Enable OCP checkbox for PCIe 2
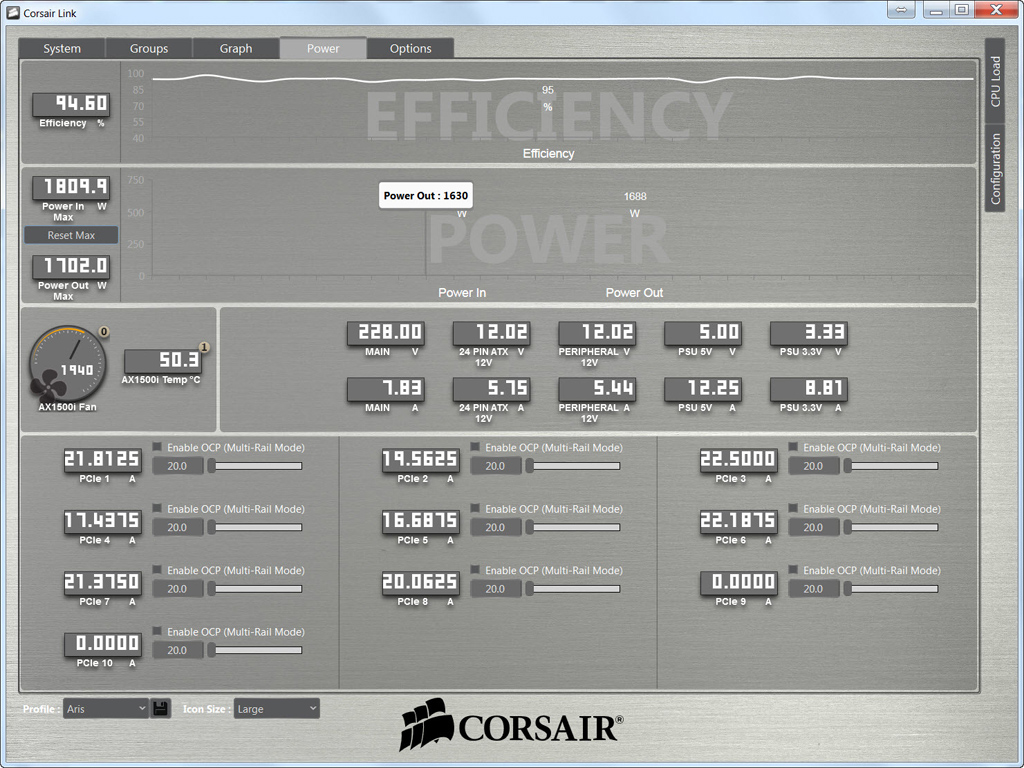Screen dimensions: 1024x768 click(475, 447)
